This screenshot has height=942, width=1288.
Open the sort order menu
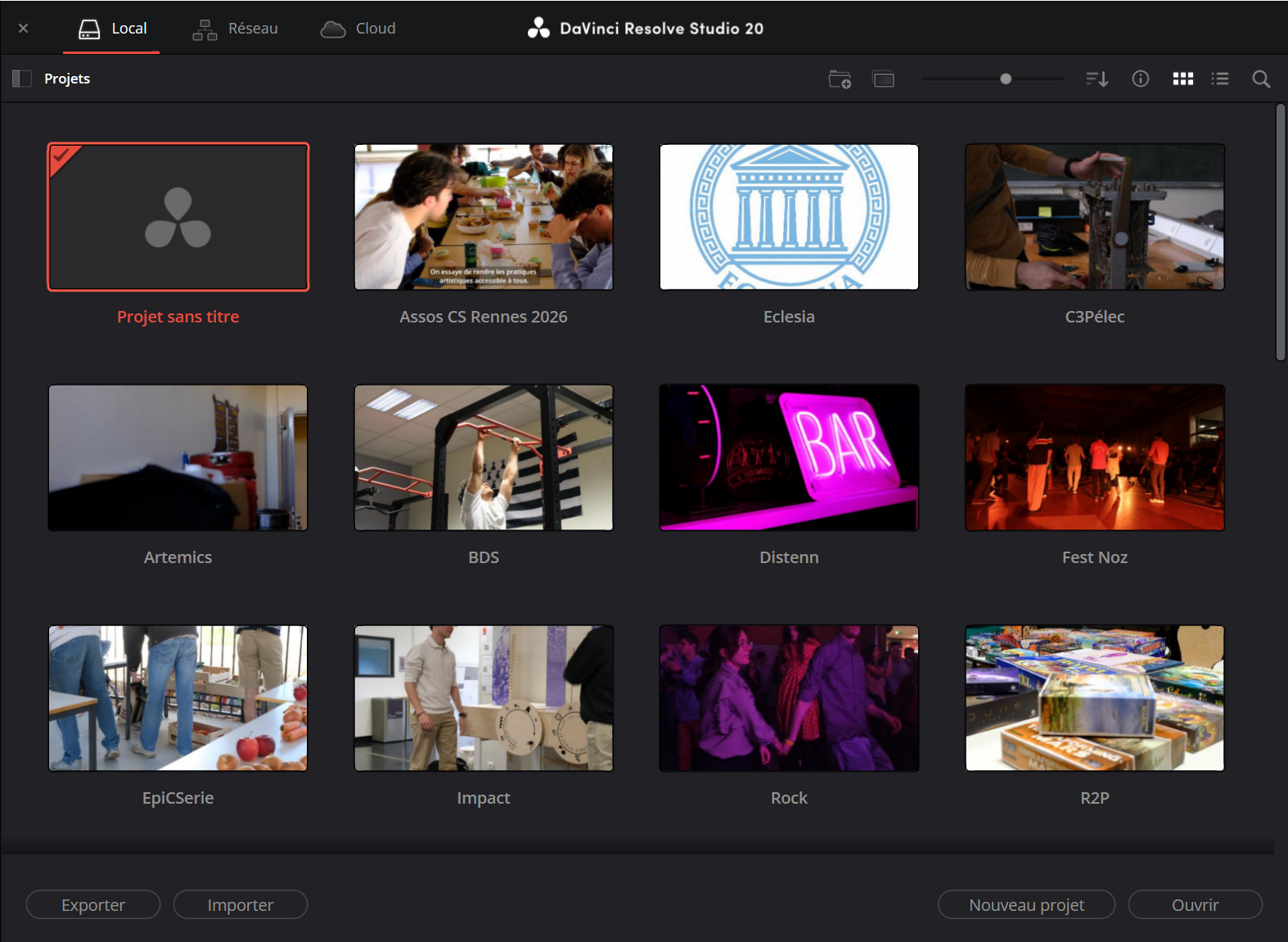click(1097, 79)
